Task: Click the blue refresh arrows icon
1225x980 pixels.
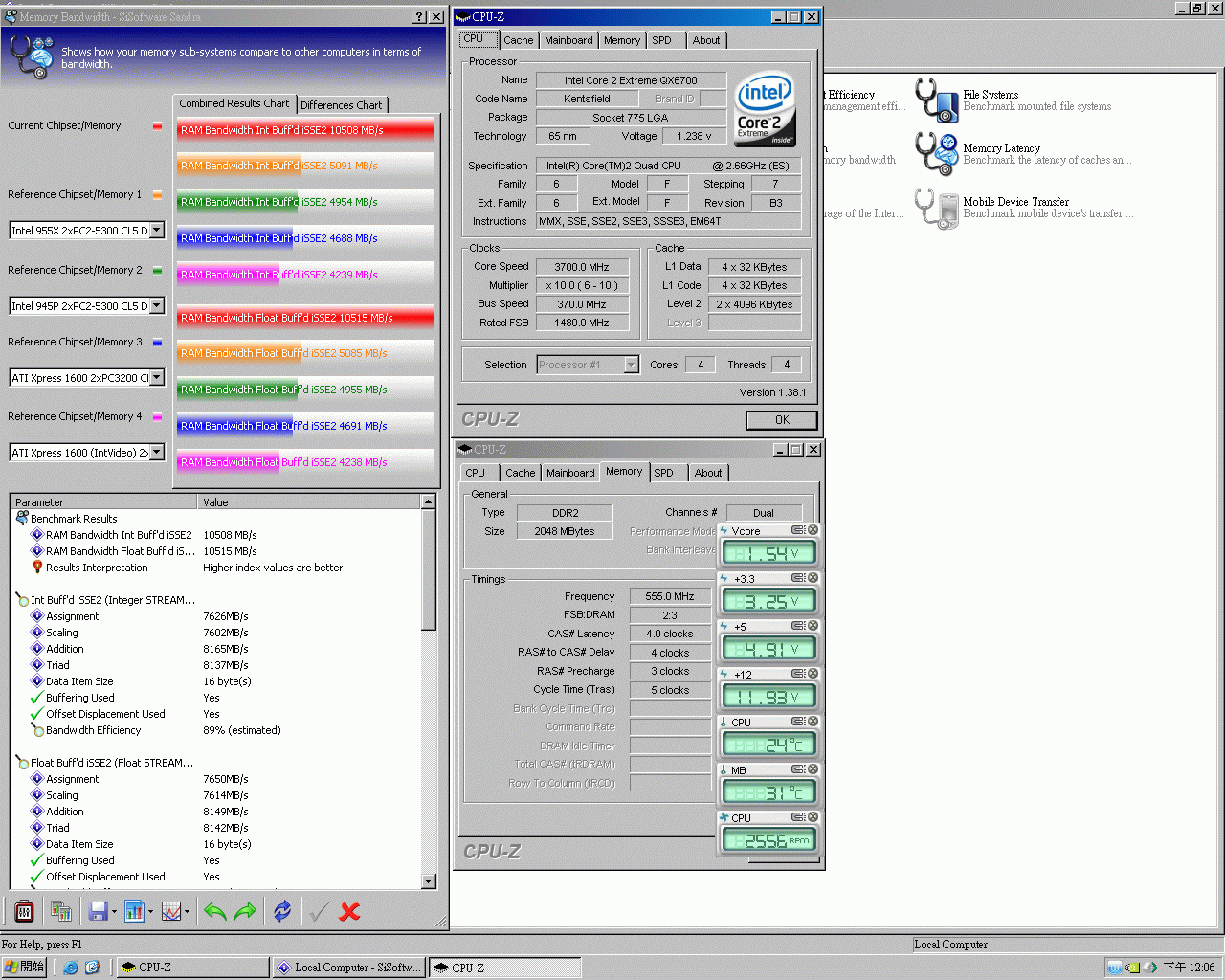Action: (x=282, y=912)
